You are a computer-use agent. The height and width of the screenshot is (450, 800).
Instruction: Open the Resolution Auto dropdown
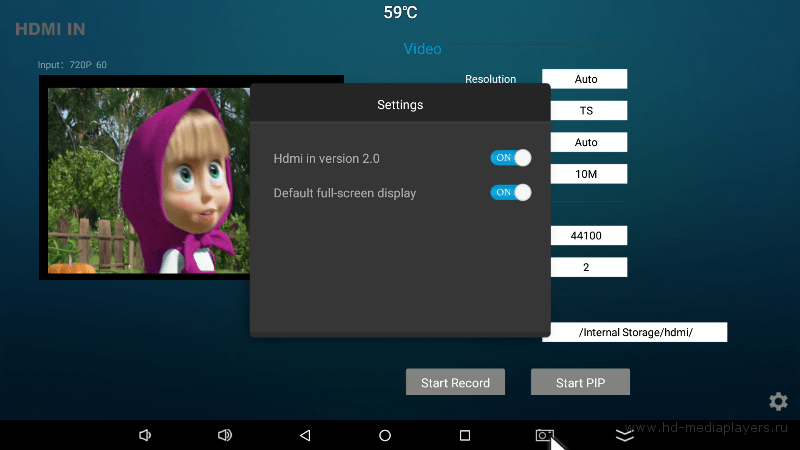tap(585, 79)
